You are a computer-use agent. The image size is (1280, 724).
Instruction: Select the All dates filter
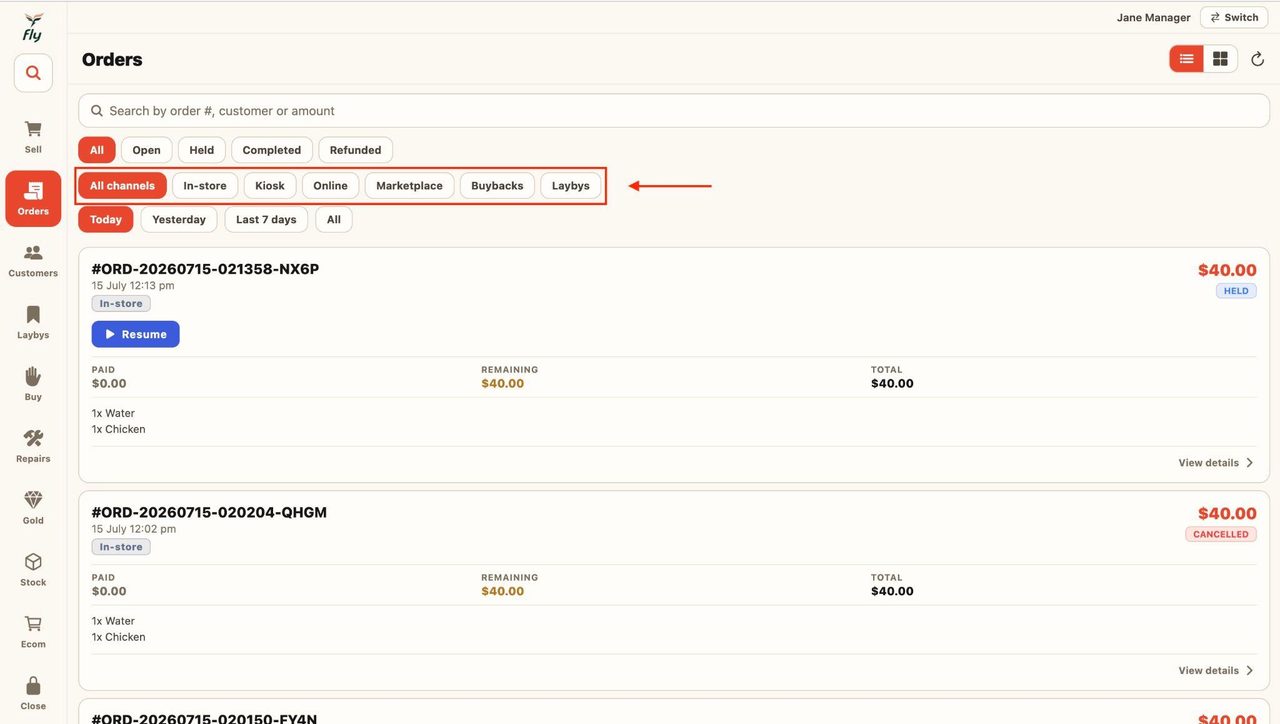pyautogui.click(x=334, y=220)
